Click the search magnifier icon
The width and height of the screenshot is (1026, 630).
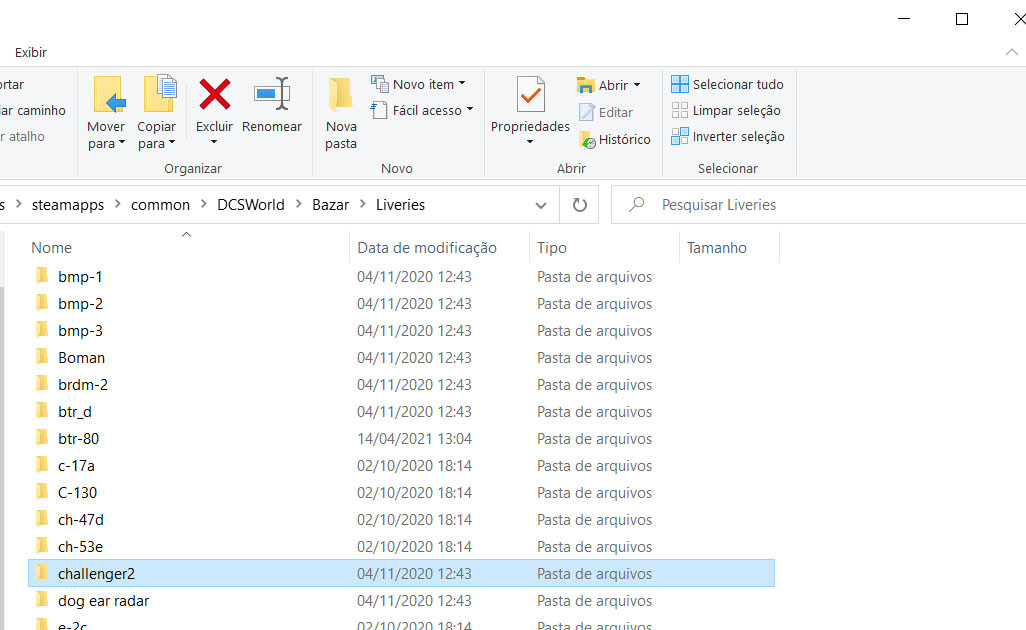click(636, 205)
